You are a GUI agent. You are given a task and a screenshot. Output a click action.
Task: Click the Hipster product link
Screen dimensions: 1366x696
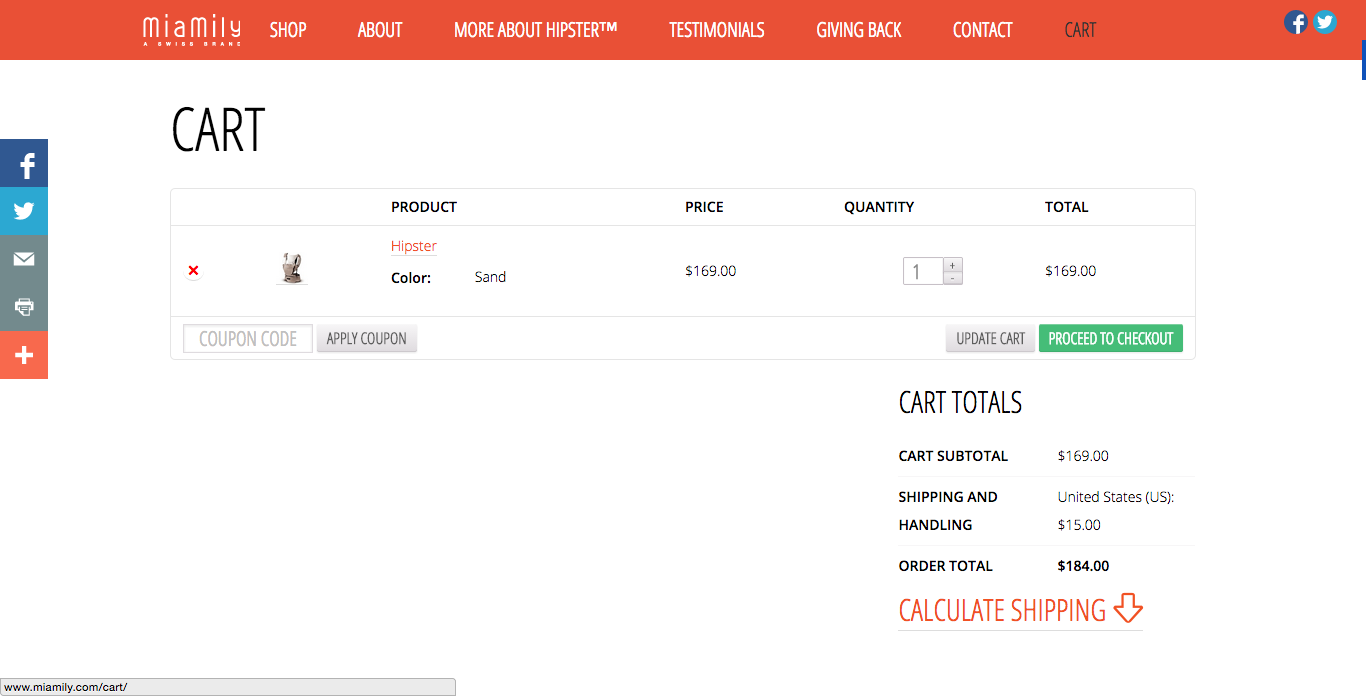click(x=414, y=246)
